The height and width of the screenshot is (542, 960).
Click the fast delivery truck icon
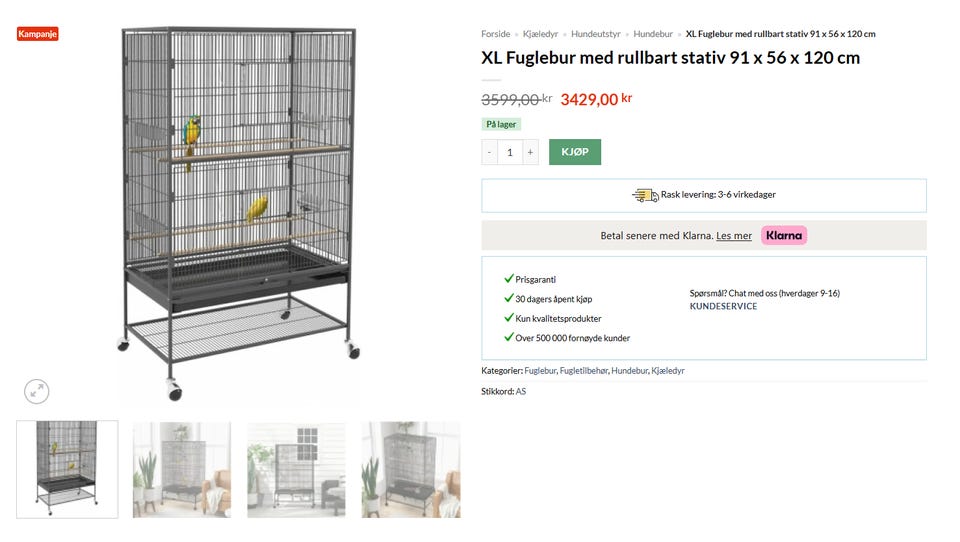point(645,195)
